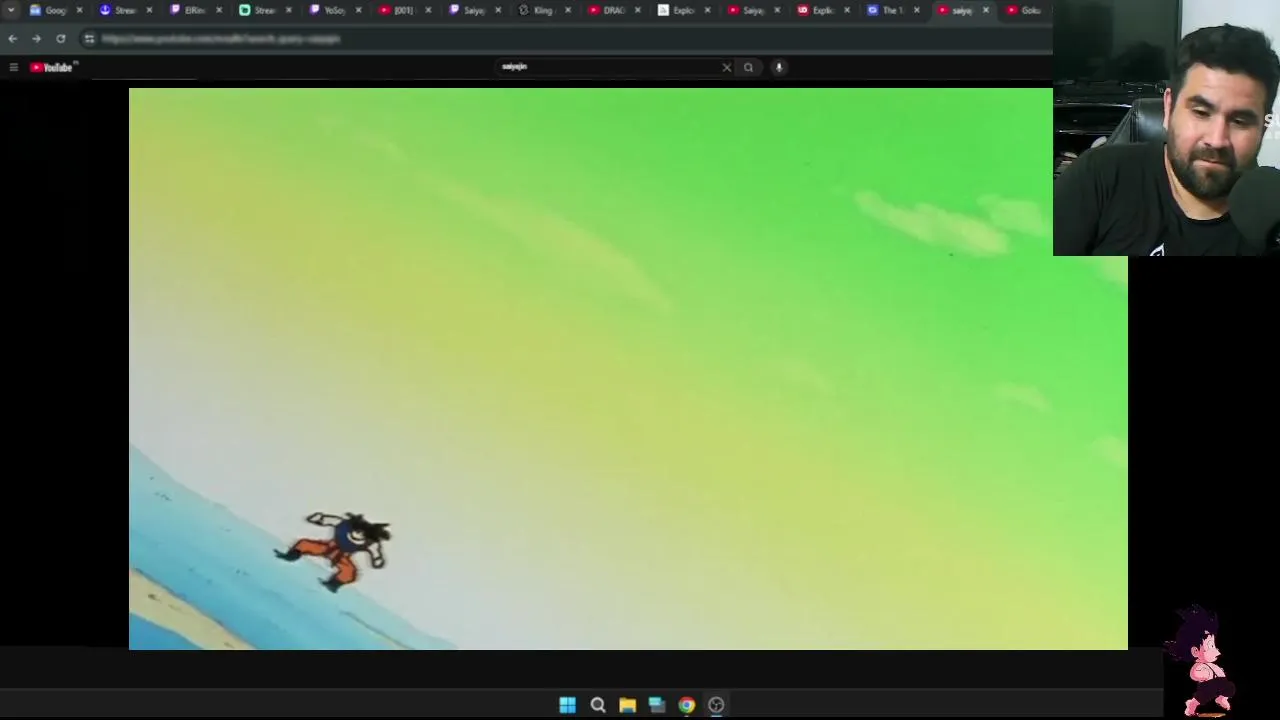Switch to the Goku tab
This screenshot has height=720, width=1280.
[1025, 10]
